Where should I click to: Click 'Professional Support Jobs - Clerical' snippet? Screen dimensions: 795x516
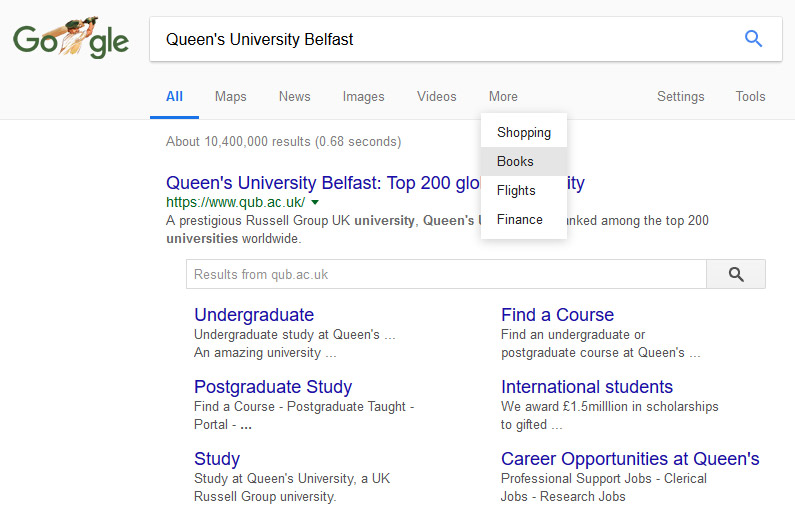click(x=603, y=478)
